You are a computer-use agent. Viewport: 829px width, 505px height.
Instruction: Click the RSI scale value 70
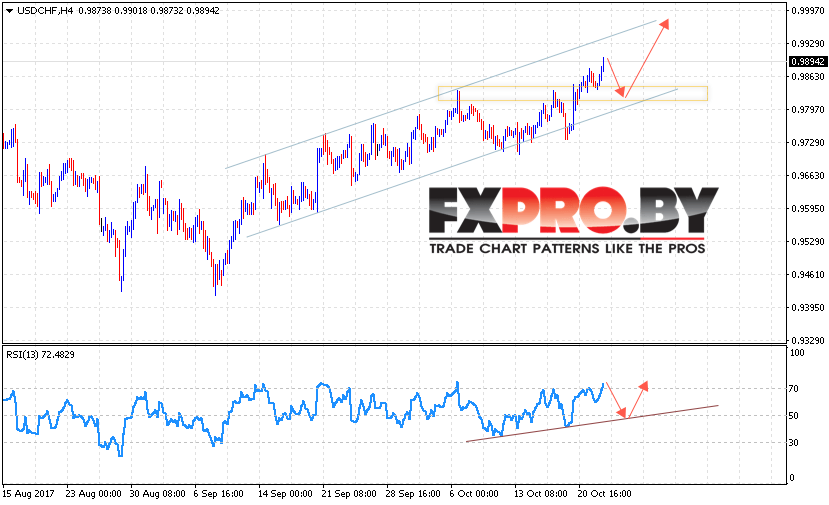pos(794,389)
